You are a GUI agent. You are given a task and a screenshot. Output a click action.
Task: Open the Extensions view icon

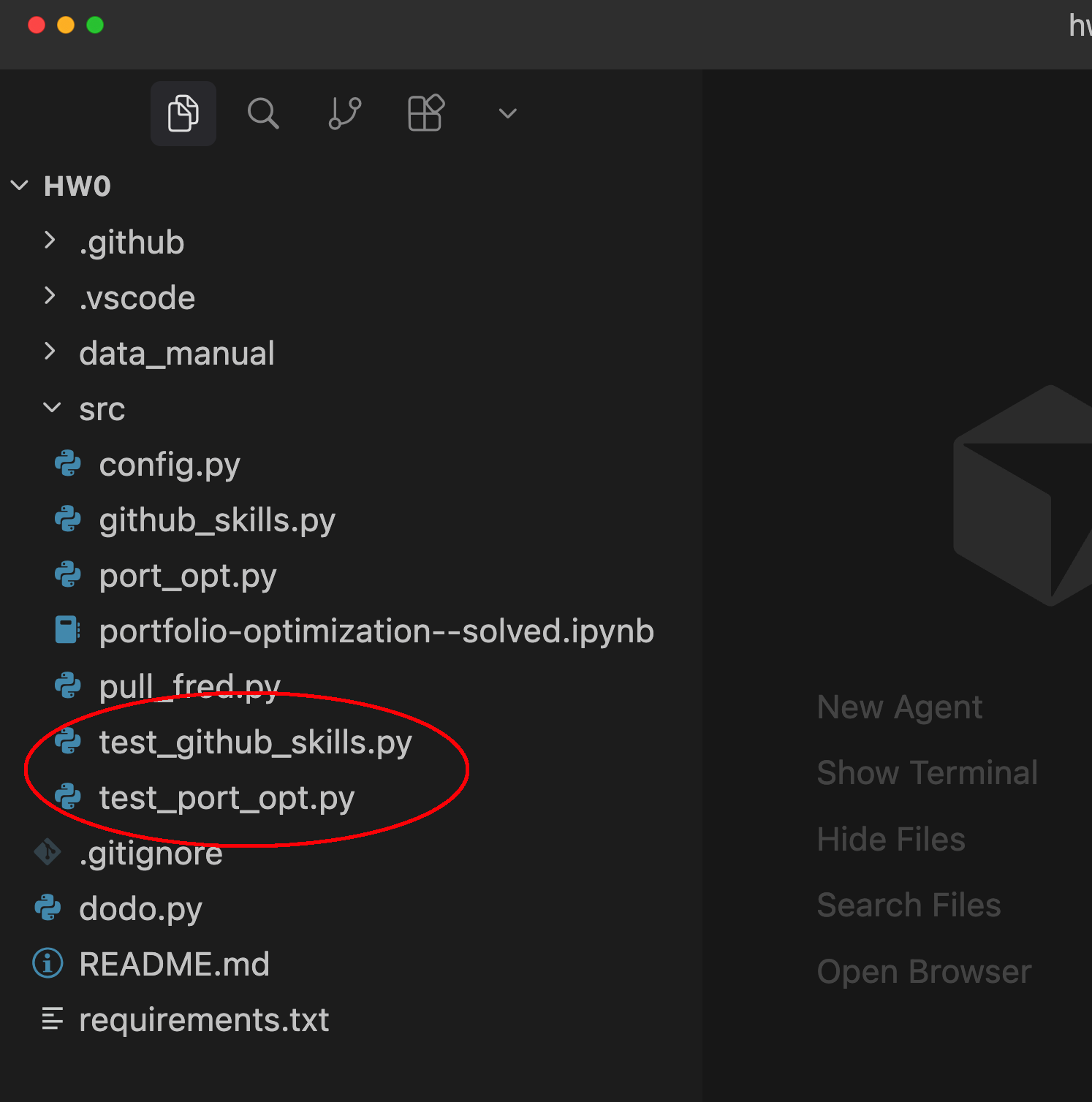pos(425,113)
